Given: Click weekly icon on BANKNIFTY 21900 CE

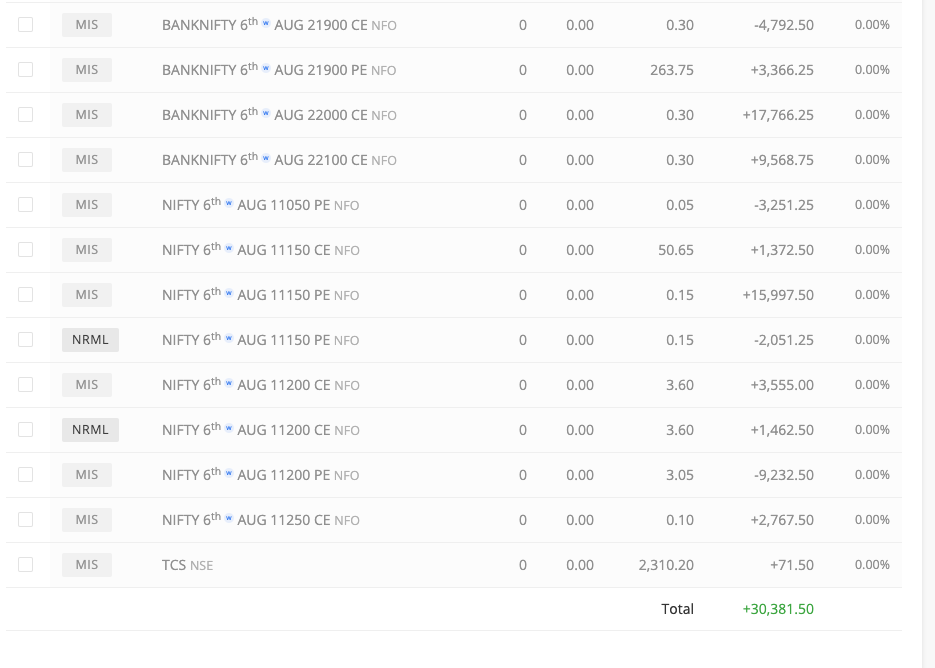Looking at the screenshot, I should [x=266, y=23].
